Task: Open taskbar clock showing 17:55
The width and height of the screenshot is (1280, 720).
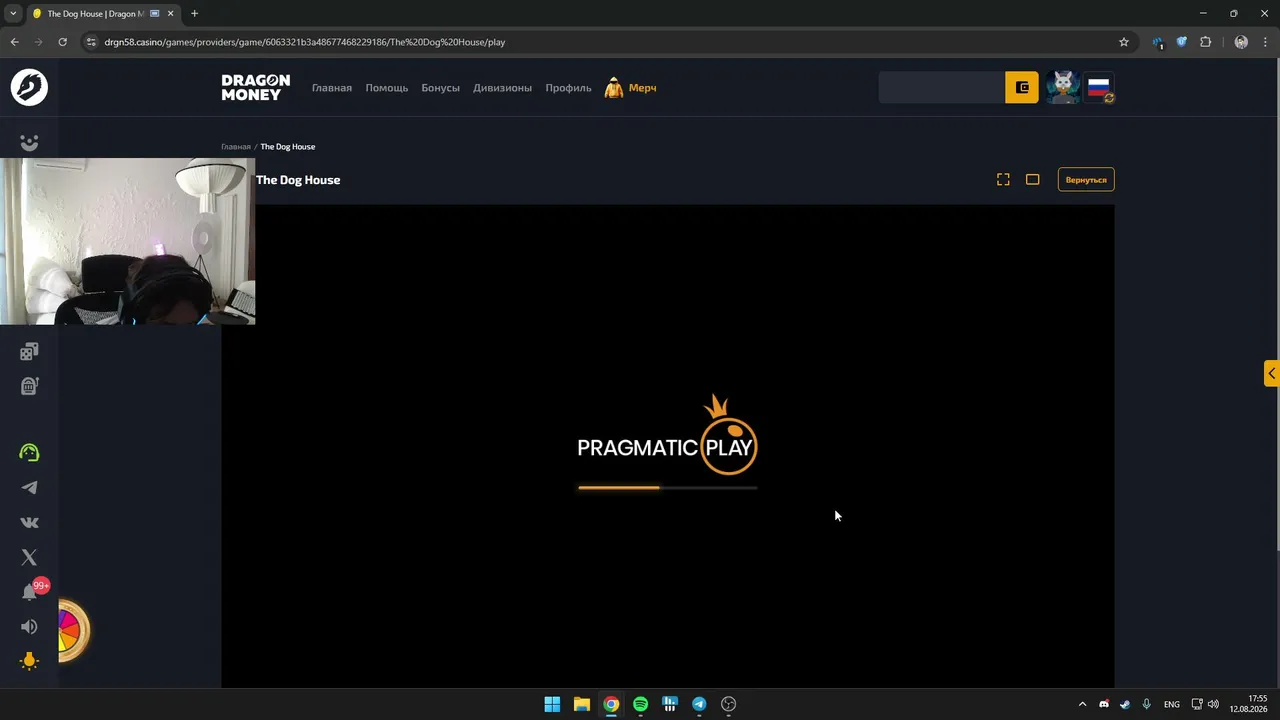Action: pyautogui.click(x=1250, y=704)
